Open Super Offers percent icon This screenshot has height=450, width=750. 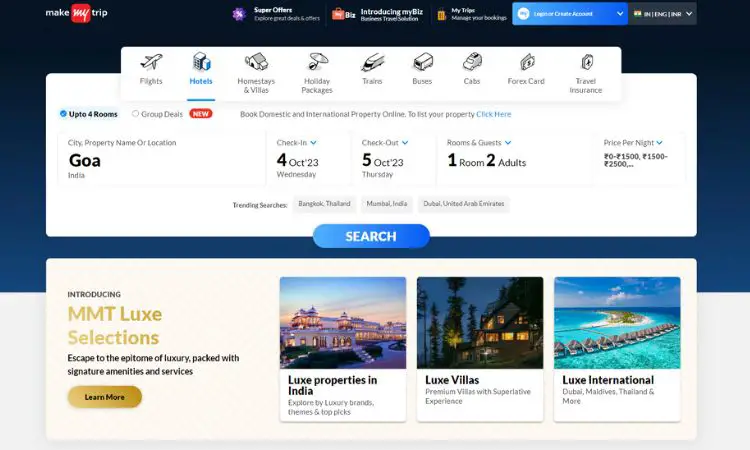[x=239, y=14]
